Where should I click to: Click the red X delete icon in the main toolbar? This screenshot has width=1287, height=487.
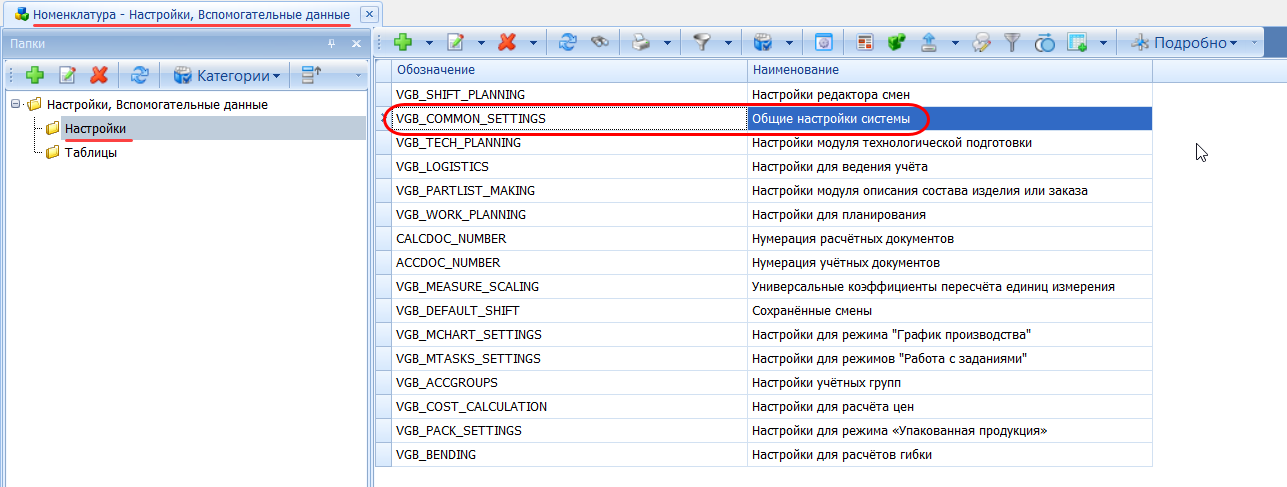point(507,43)
